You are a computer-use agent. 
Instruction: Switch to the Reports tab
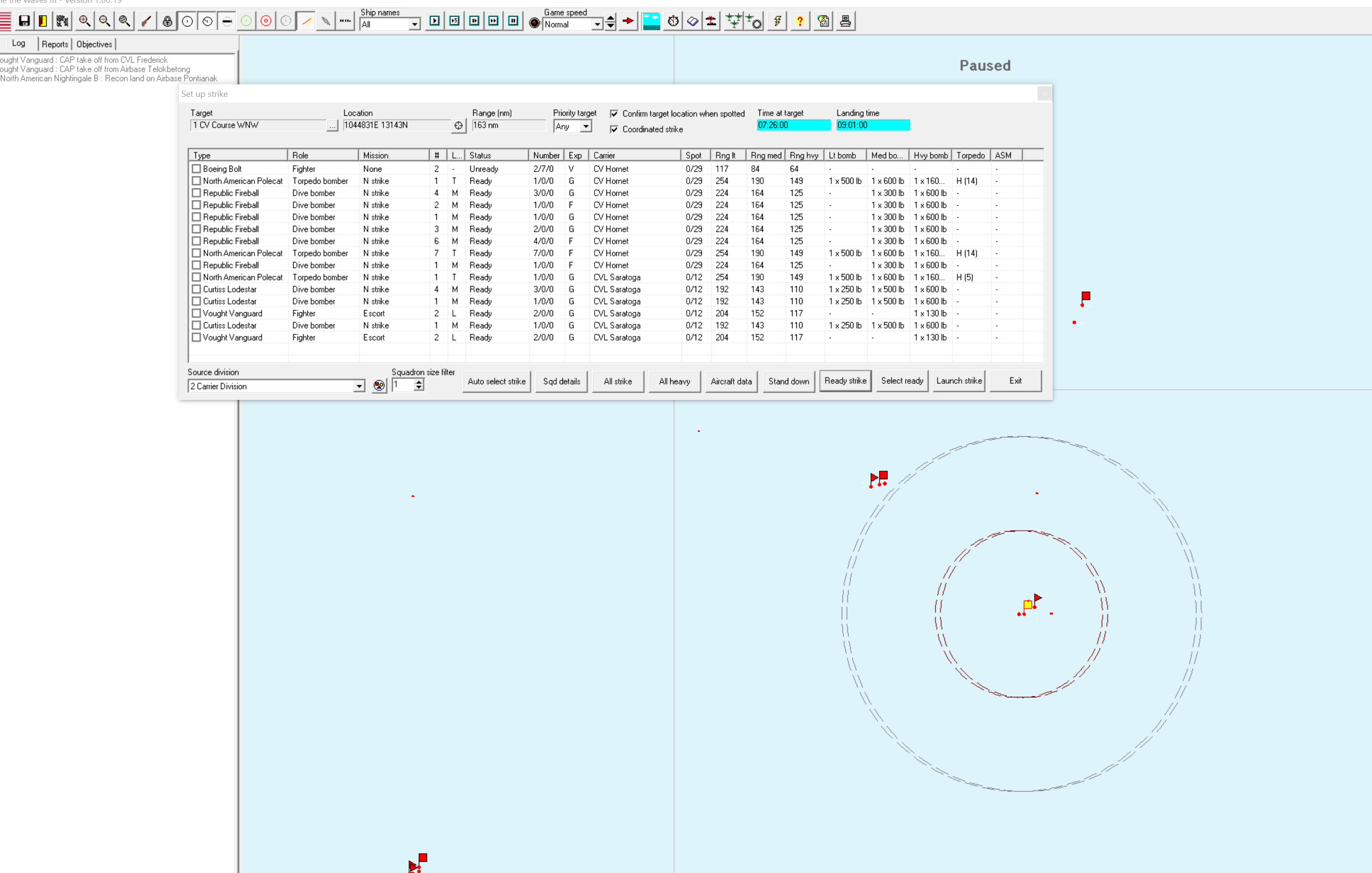tap(55, 44)
